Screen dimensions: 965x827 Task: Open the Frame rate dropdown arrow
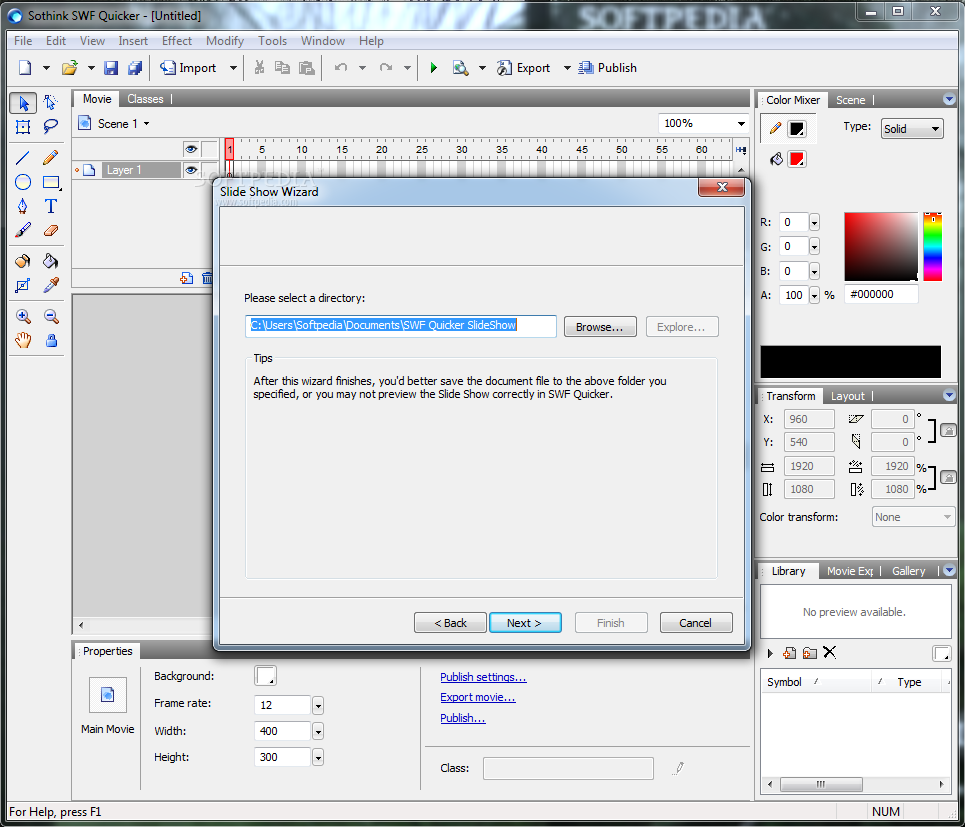[318, 705]
